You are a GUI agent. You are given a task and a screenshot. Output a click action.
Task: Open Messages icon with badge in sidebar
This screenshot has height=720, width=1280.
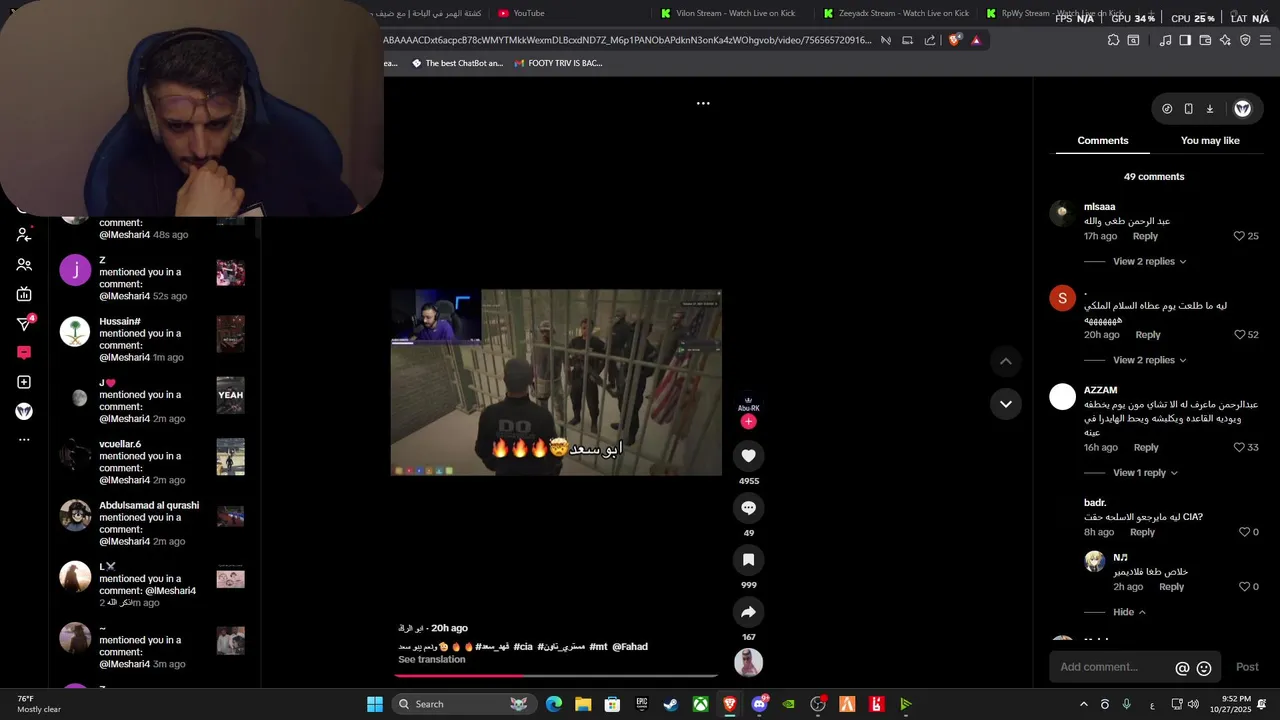(25, 323)
